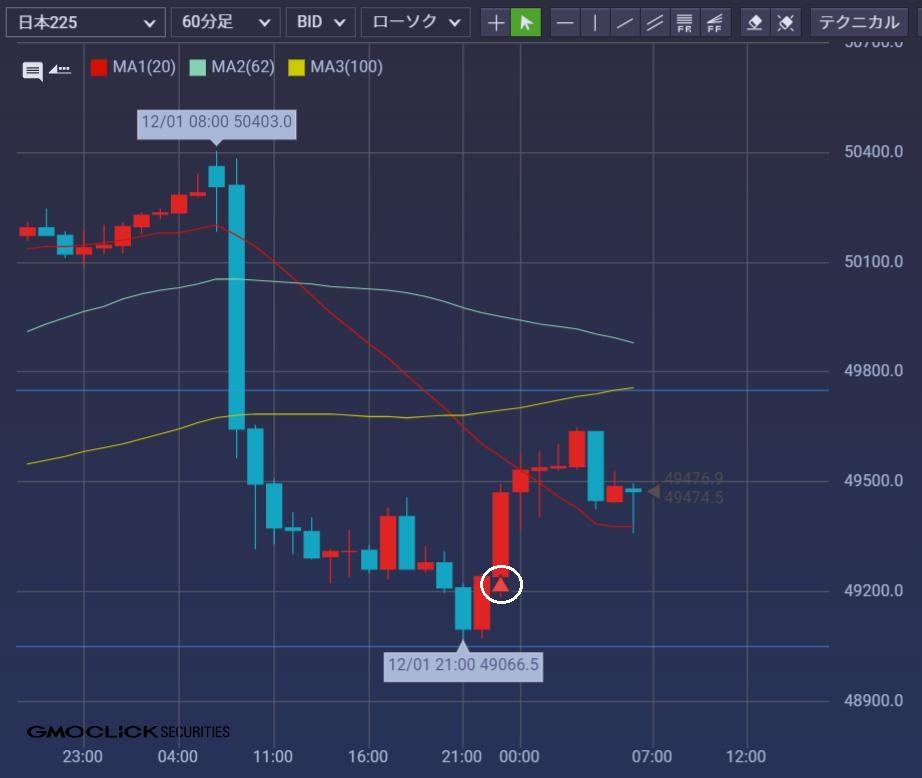Screen dimensions: 922x778
Task: Select the crosshair cursor tool
Action: pos(496,22)
